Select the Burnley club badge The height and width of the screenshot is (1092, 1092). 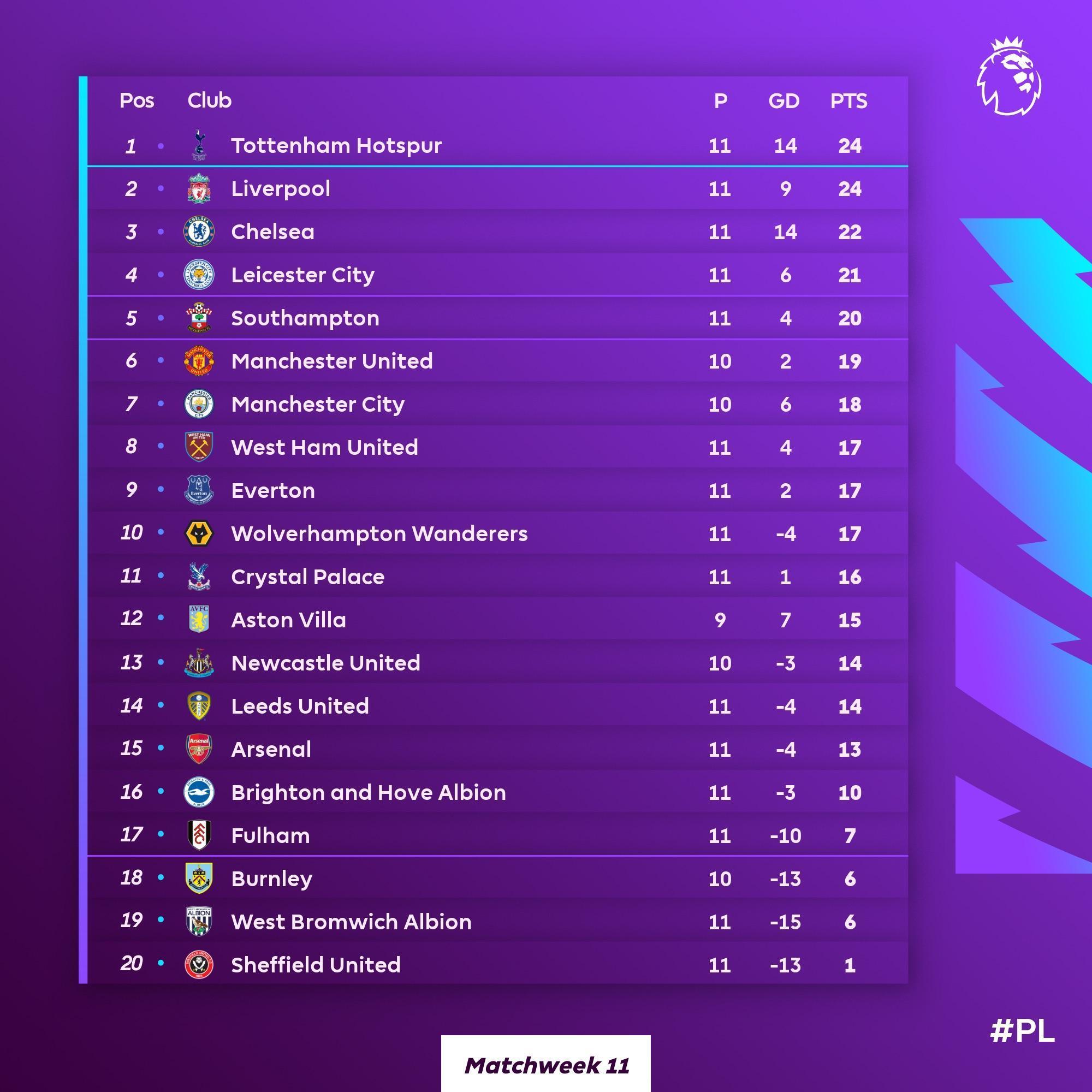[x=199, y=879]
